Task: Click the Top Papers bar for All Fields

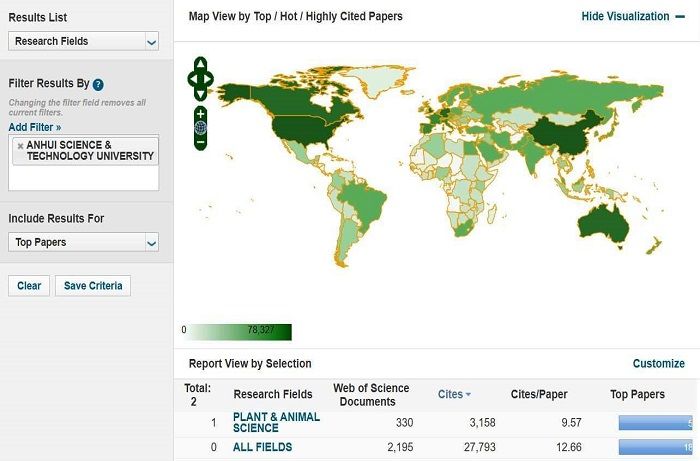Action: [x=656, y=447]
